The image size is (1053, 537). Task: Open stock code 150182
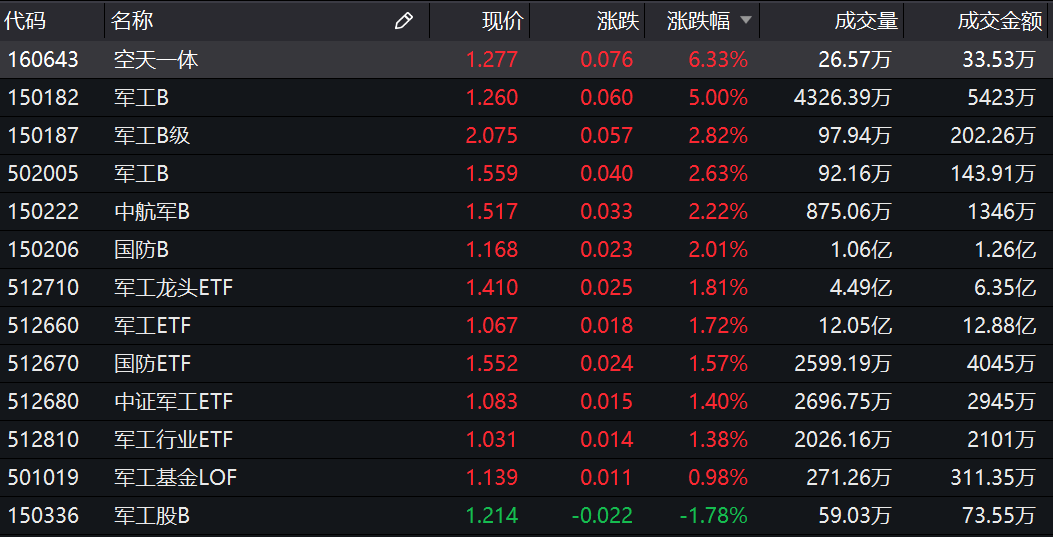[x=43, y=98]
